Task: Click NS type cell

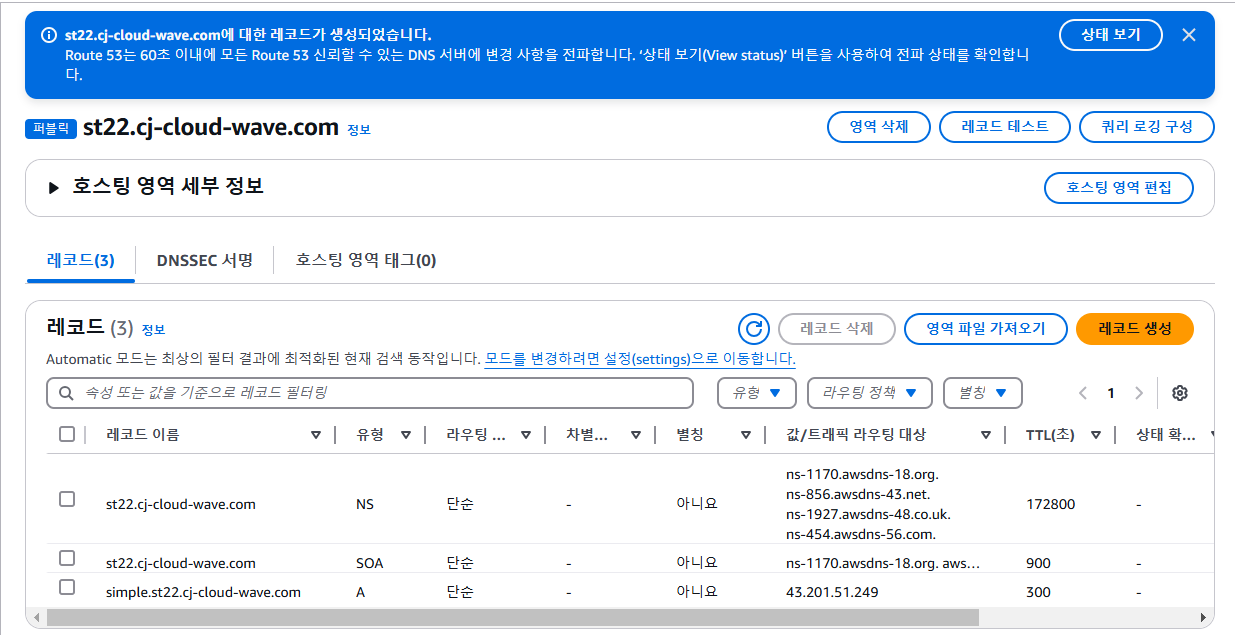Action: pyautogui.click(x=365, y=504)
